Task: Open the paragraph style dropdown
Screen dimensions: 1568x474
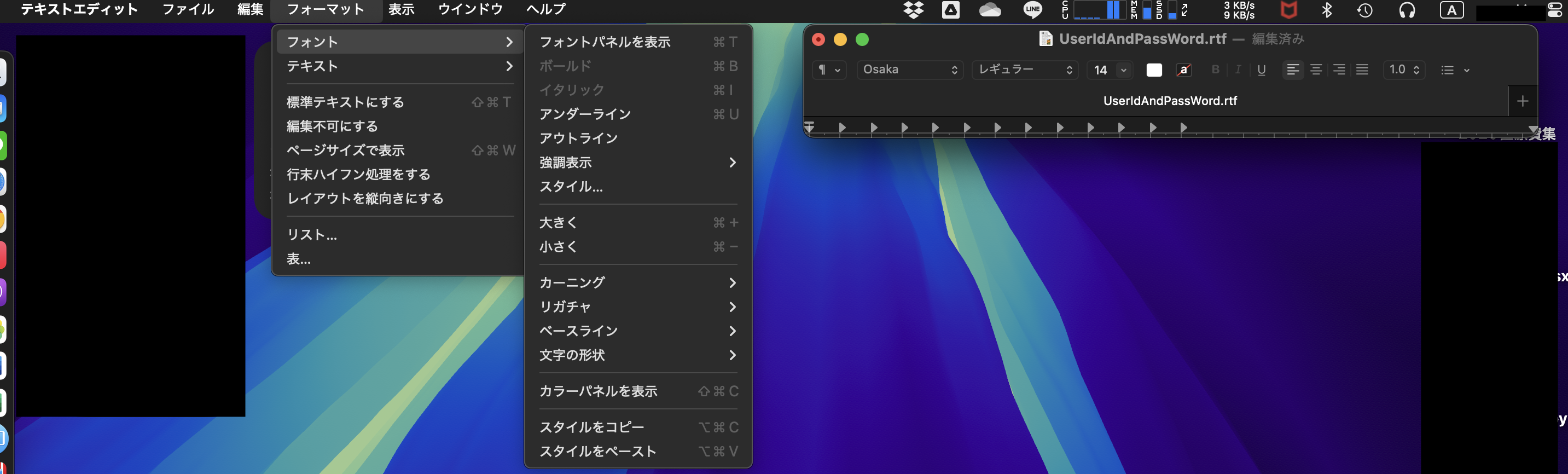Action: [x=828, y=70]
